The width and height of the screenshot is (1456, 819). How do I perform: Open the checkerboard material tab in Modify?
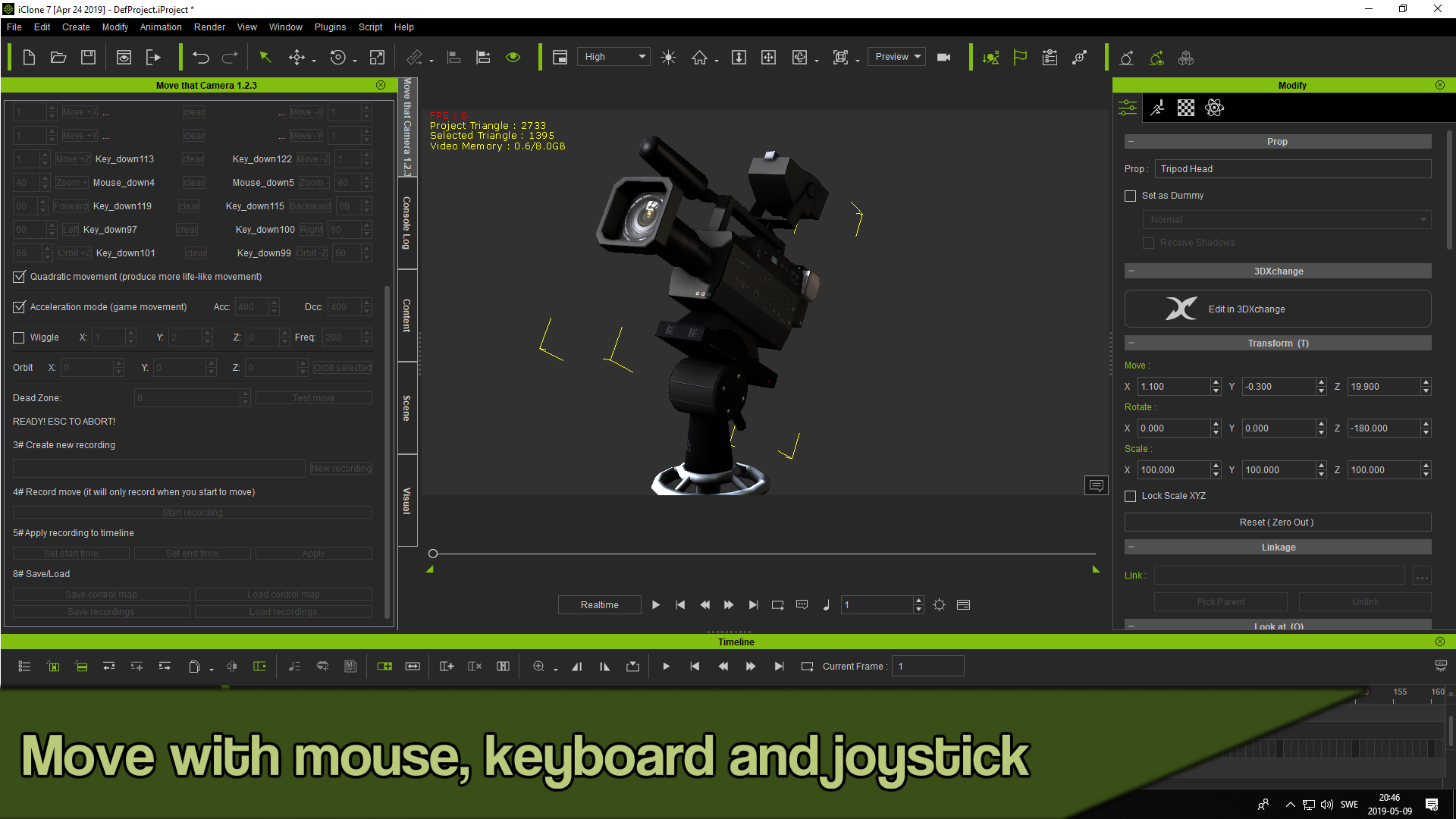tap(1186, 108)
